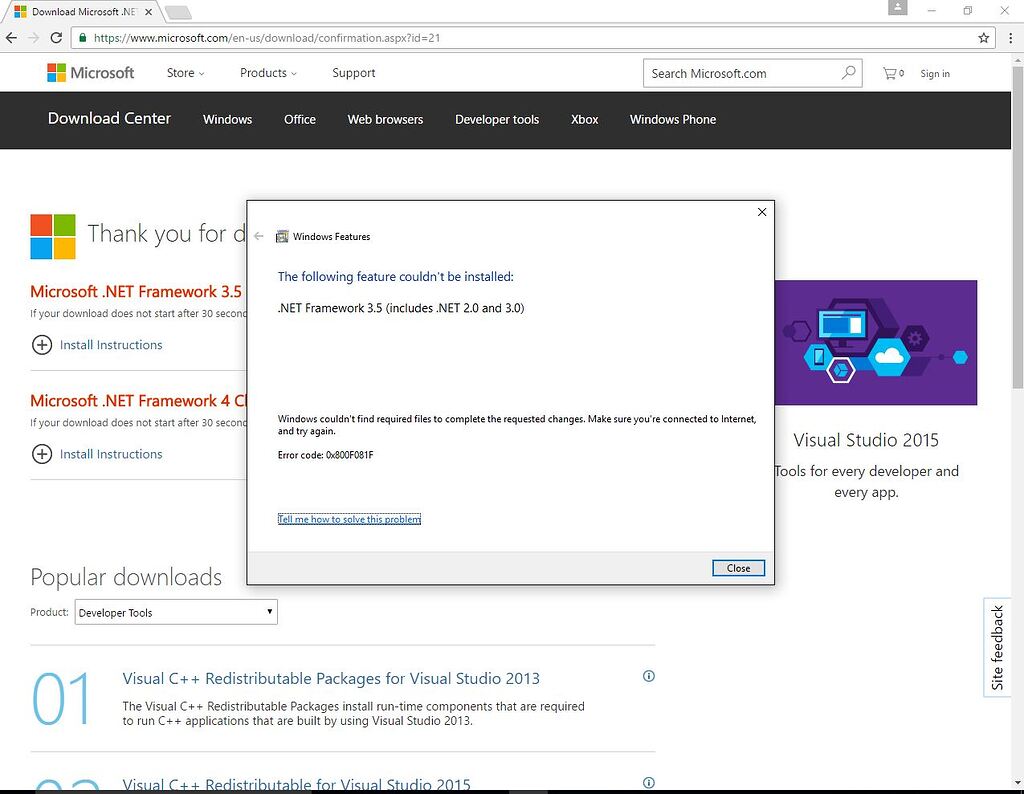Click the Sign in link

tap(935, 73)
